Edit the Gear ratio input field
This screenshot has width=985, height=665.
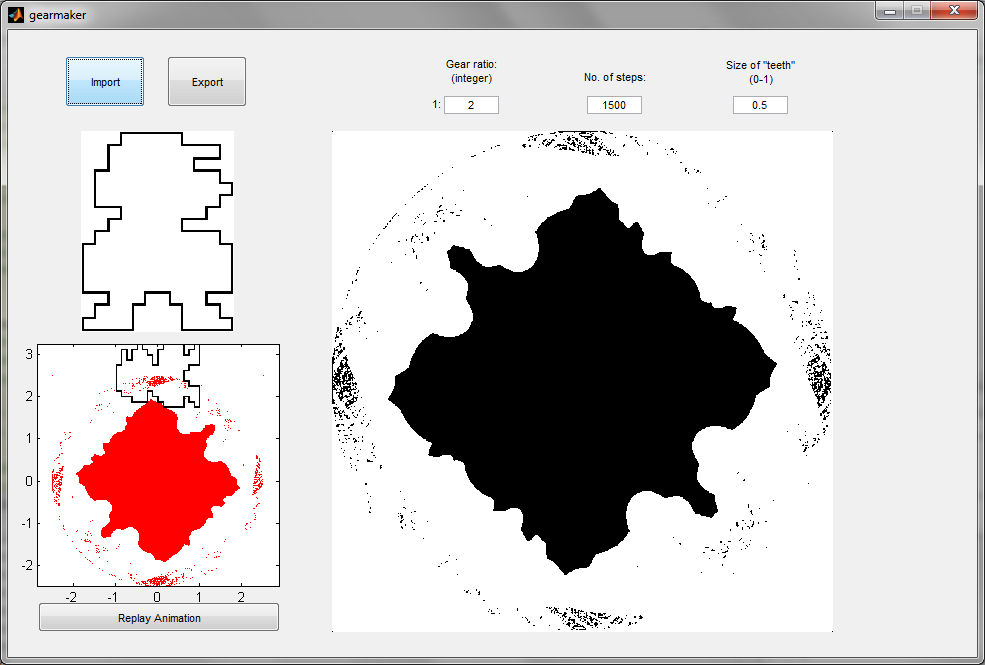click(471, 105)
